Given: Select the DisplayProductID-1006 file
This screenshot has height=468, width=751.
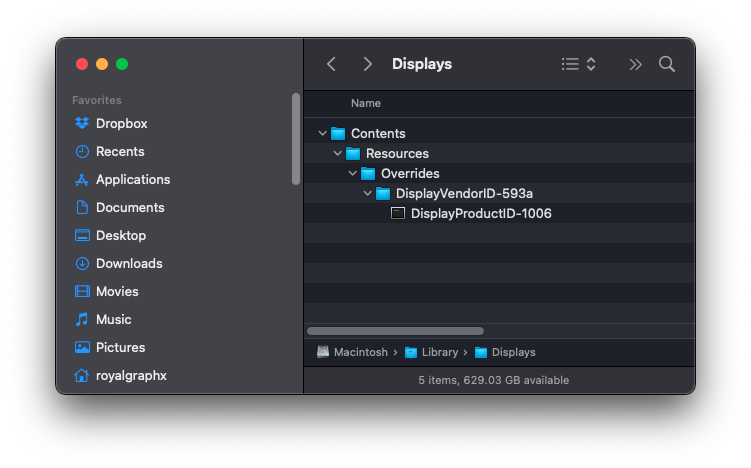Looking at the screenshot, I should coord(480,213).
